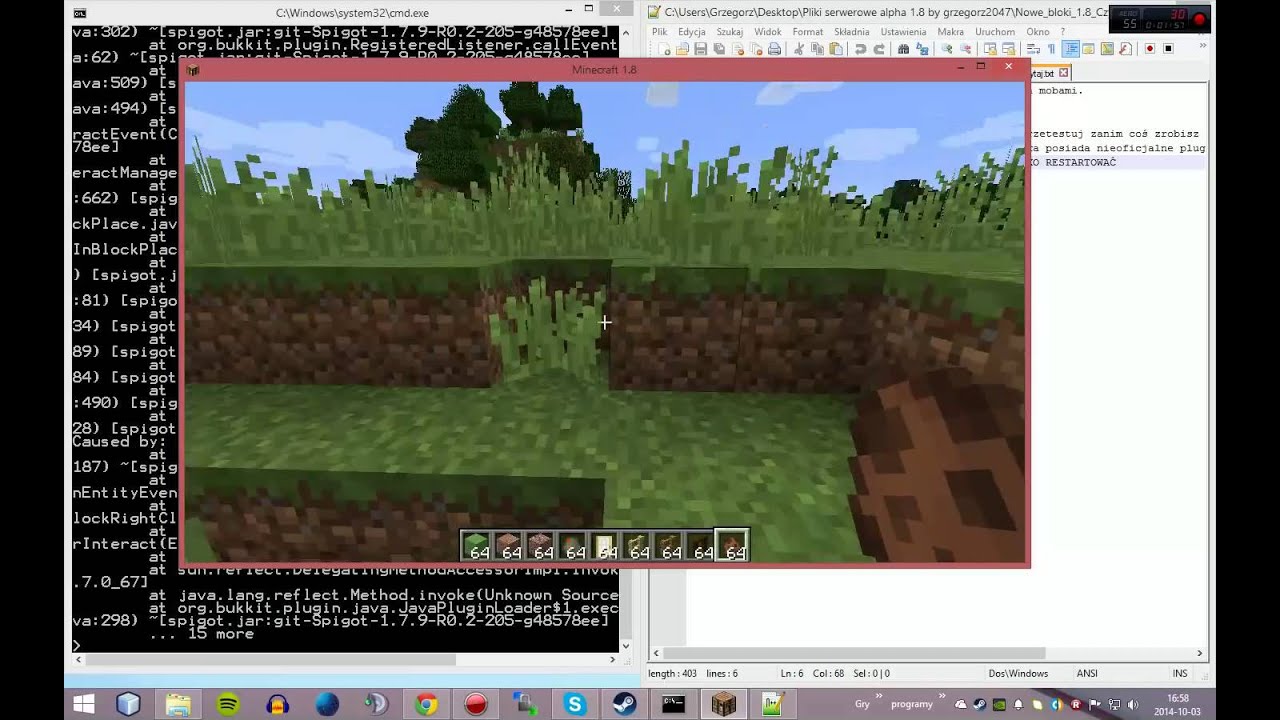Open the Format menu in Notepad++

pos(808,32)
